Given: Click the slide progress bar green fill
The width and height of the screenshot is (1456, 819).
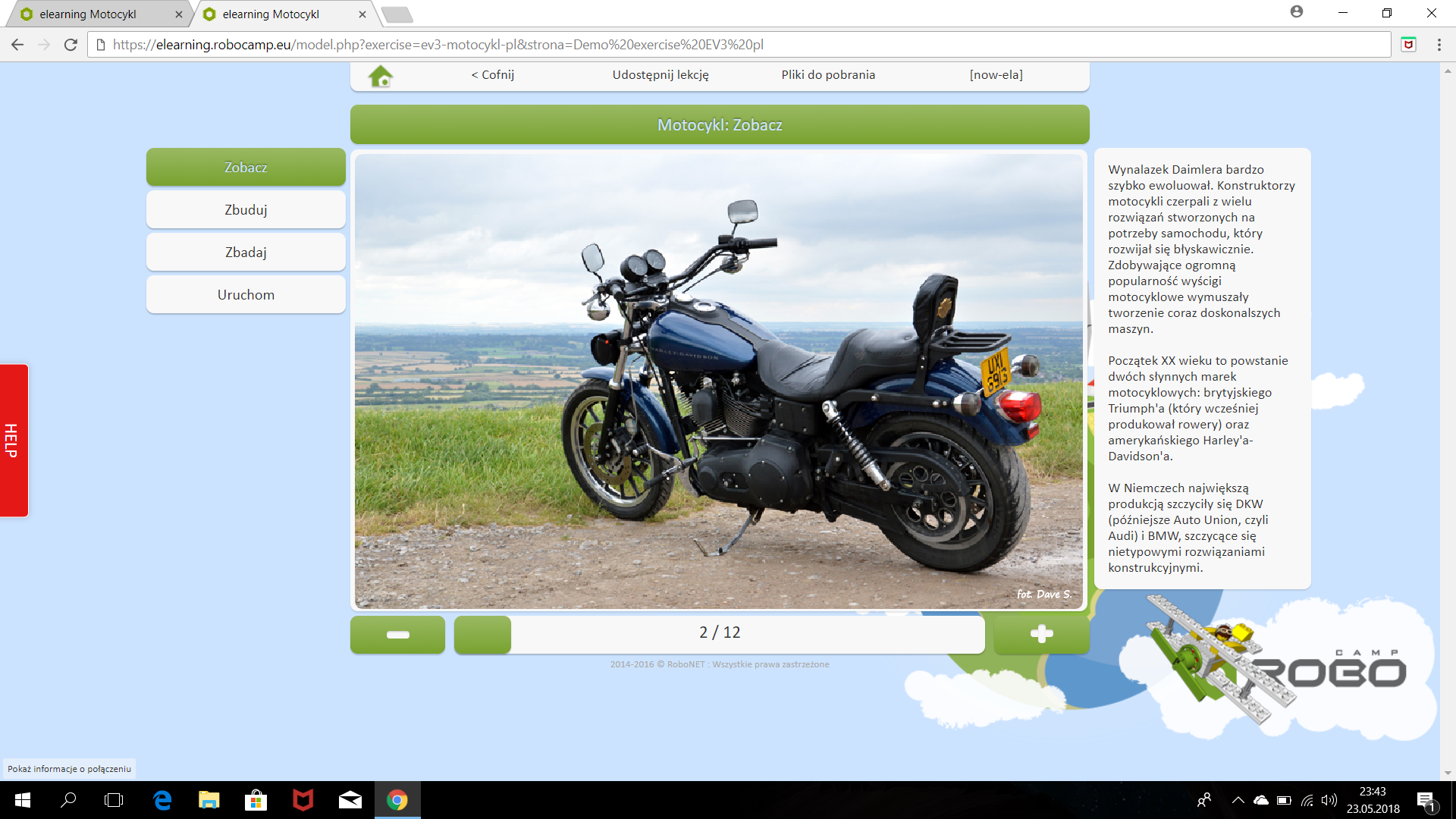Looking at the screenshot, I should pos(482,635).
